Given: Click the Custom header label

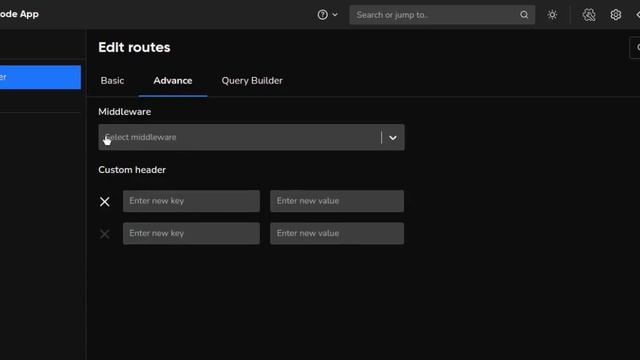Looking at the screenshot, I should click(x=132, y=170).
